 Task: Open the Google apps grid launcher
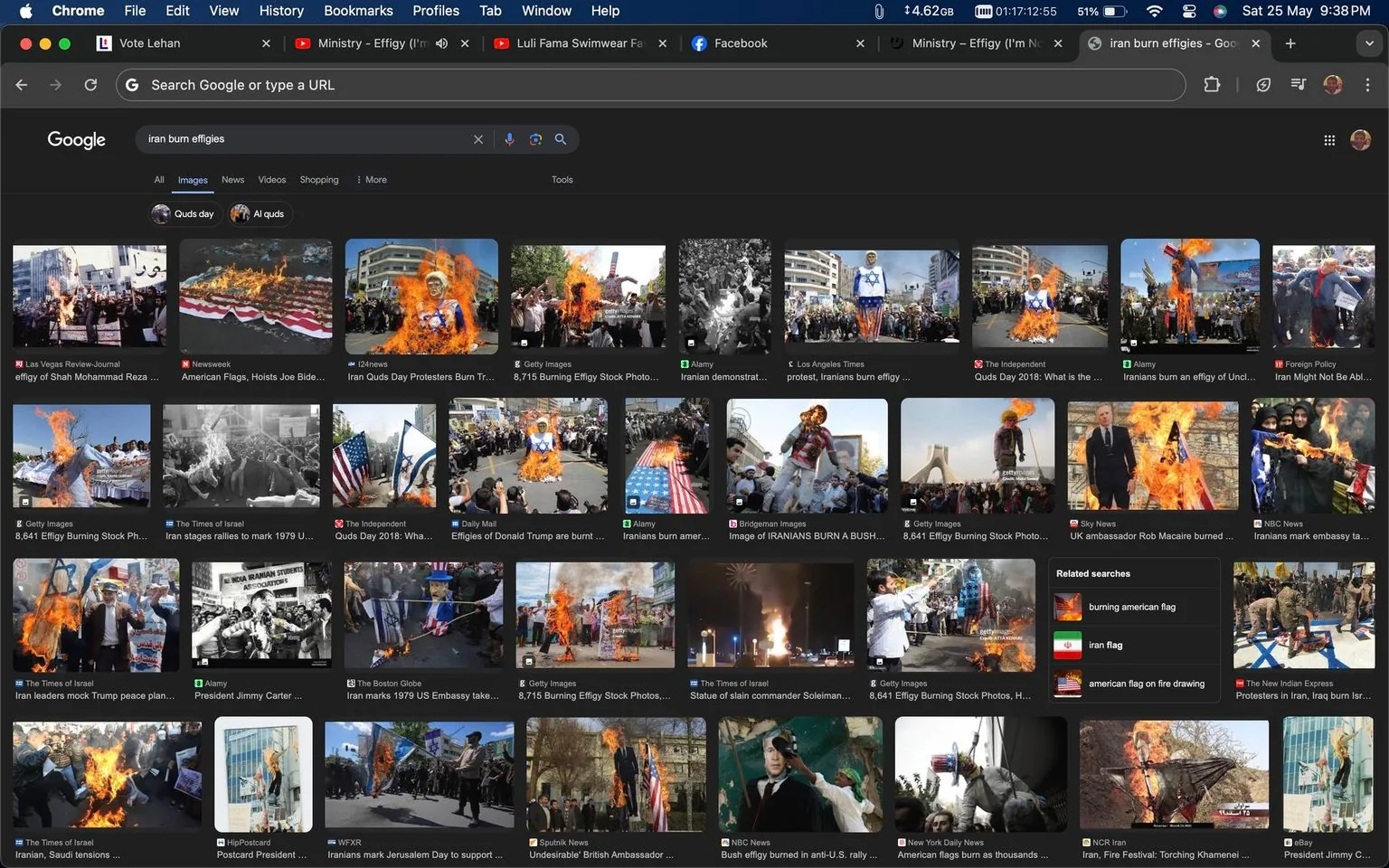[x=1328, y=140]
